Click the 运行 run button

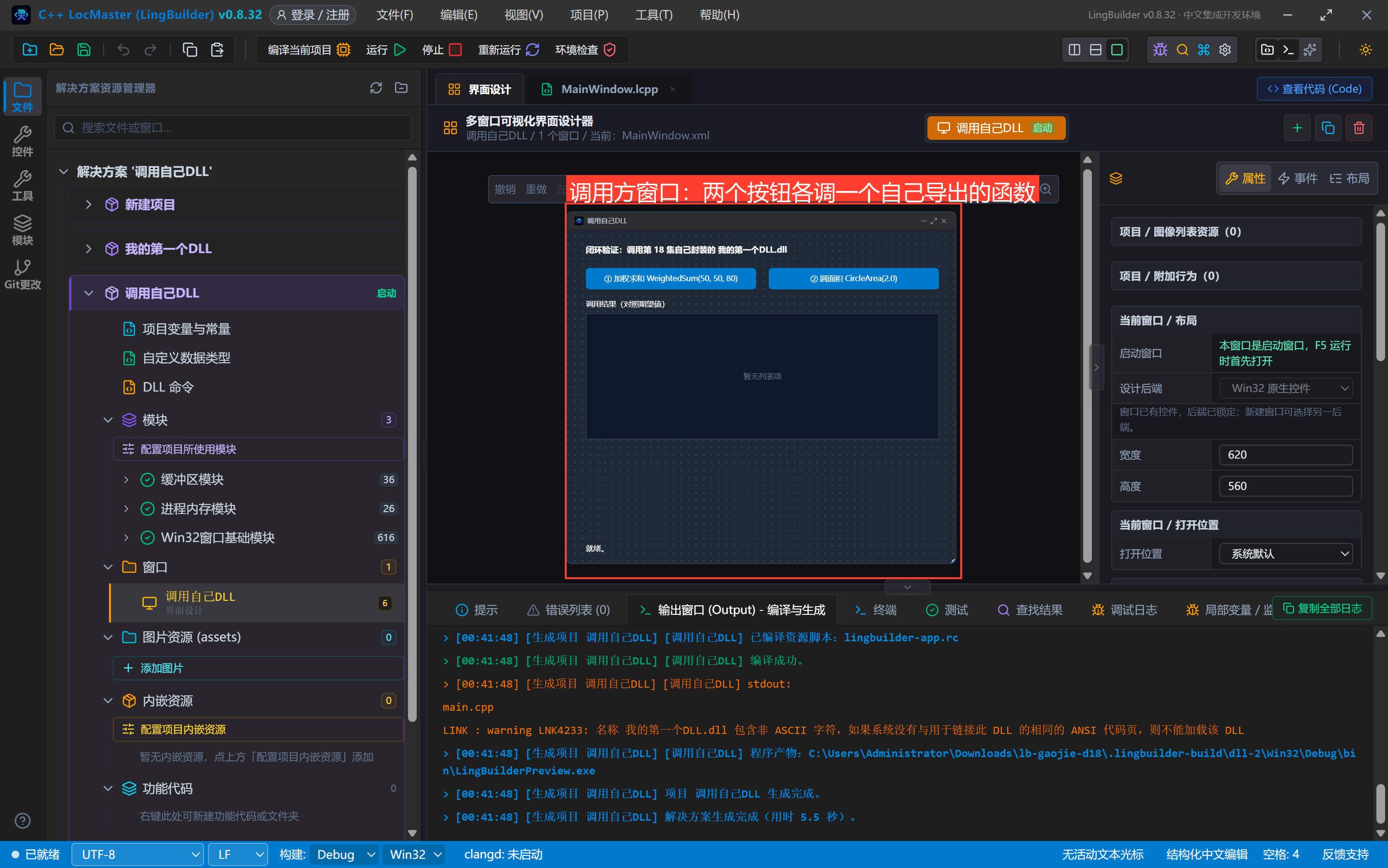click(x=386, y=50)
